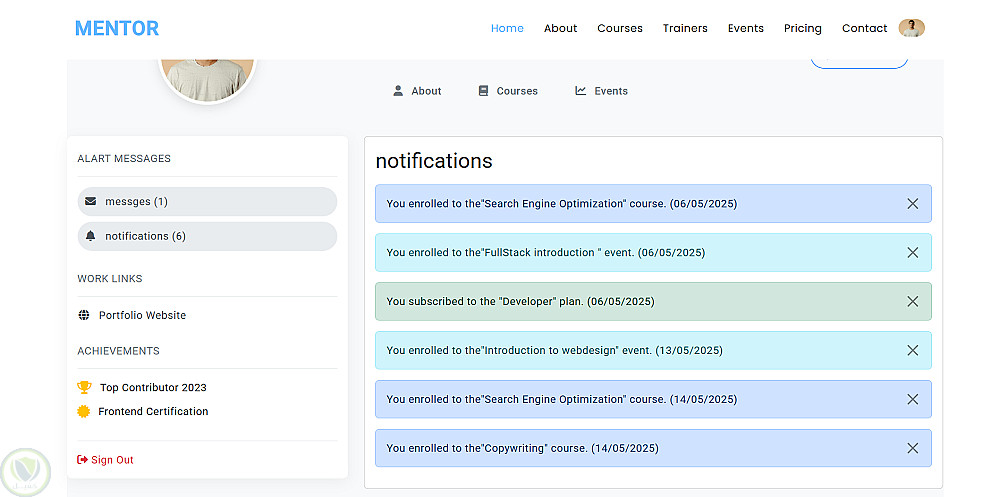Image resolution: width=1000 pixels, height=497 pixels.
Task: Dismiss the "Introduction to webdesign" event notification
Action: [912, 350]
